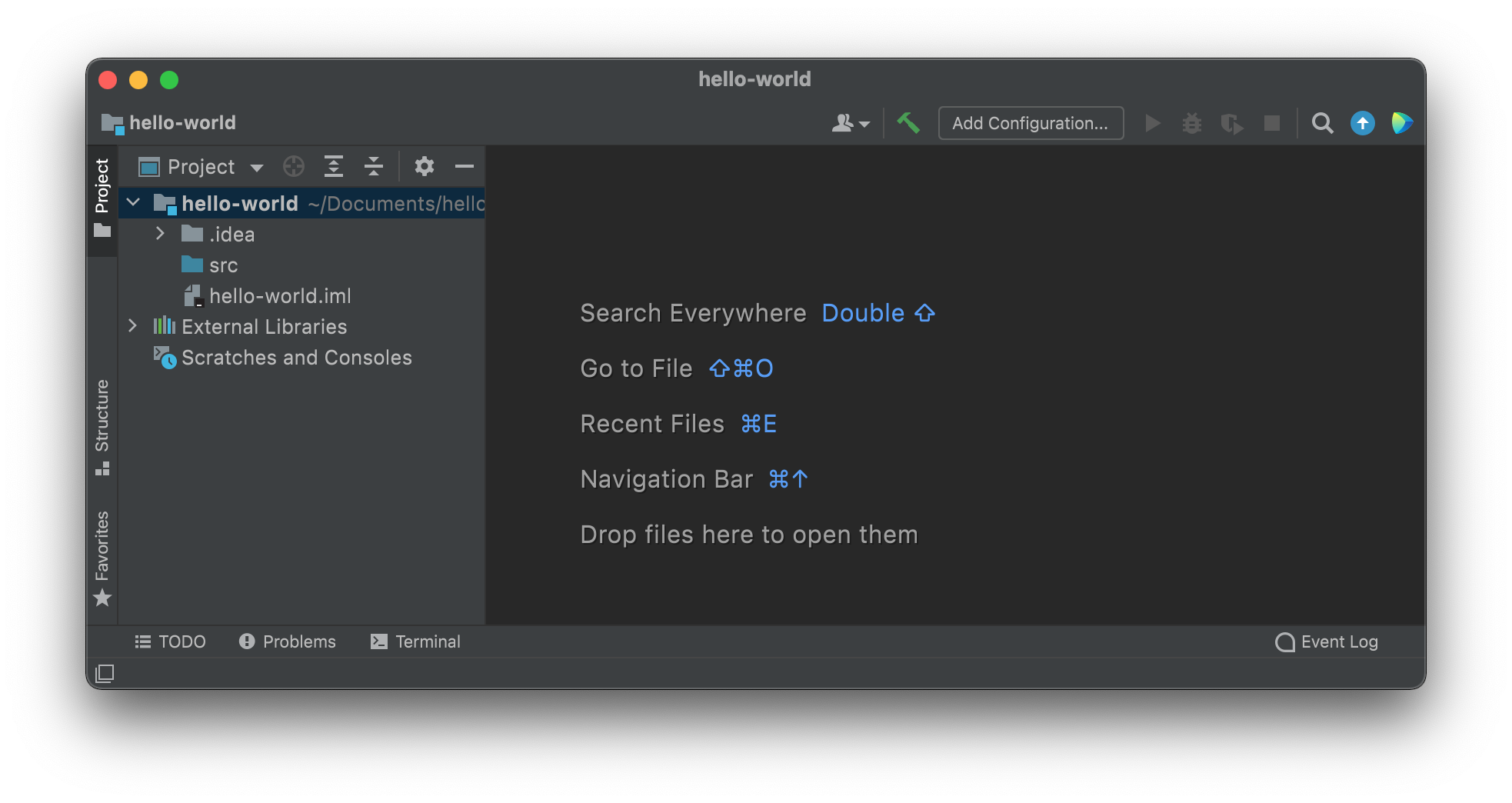Click the Stop square icon
The height and width of the screenshot is (803, 1512).
tap(1272, 123)
